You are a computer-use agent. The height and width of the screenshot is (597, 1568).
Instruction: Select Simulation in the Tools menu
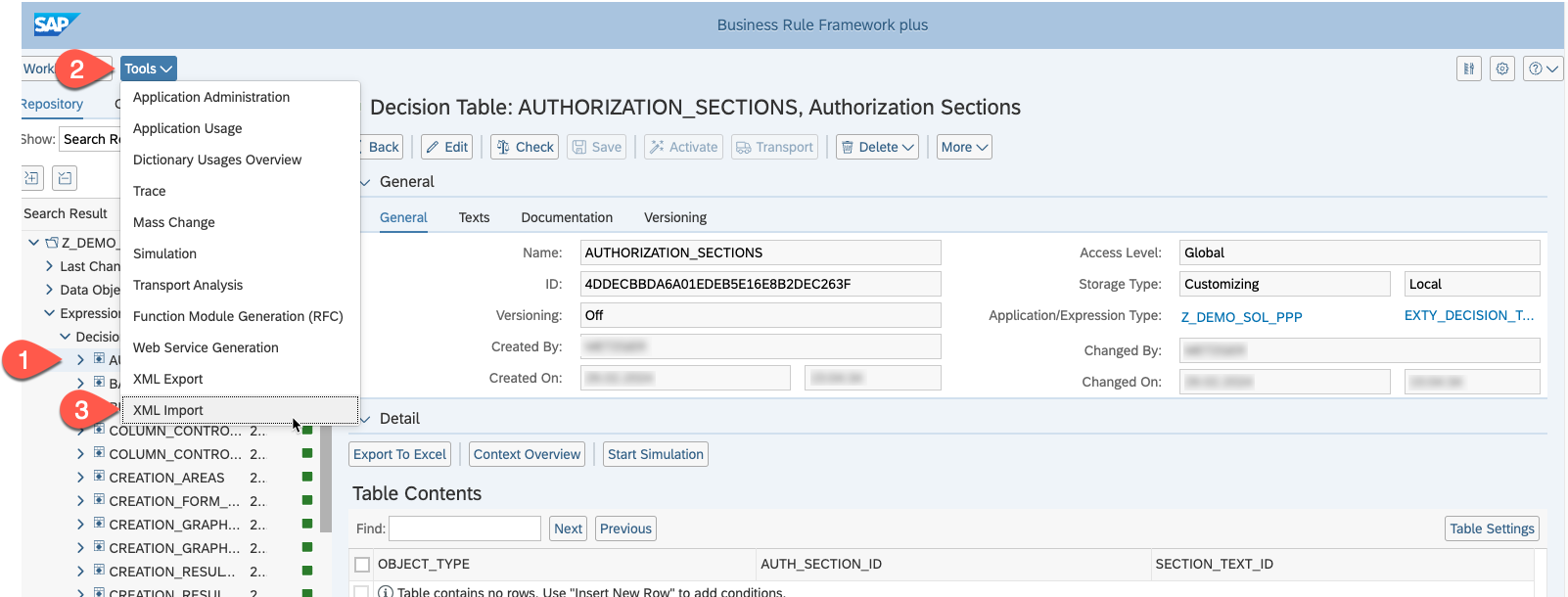pos(164,253)
